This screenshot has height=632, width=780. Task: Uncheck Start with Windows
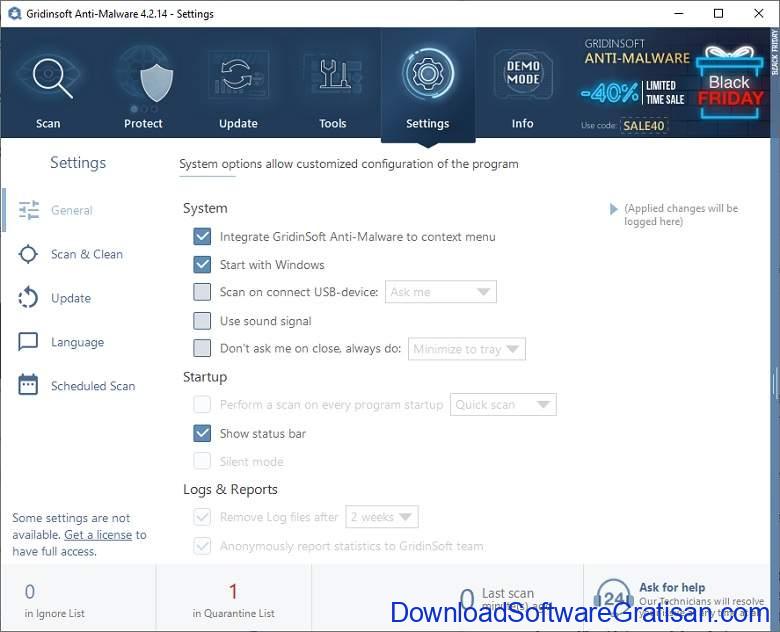click(x=202, y=264)
